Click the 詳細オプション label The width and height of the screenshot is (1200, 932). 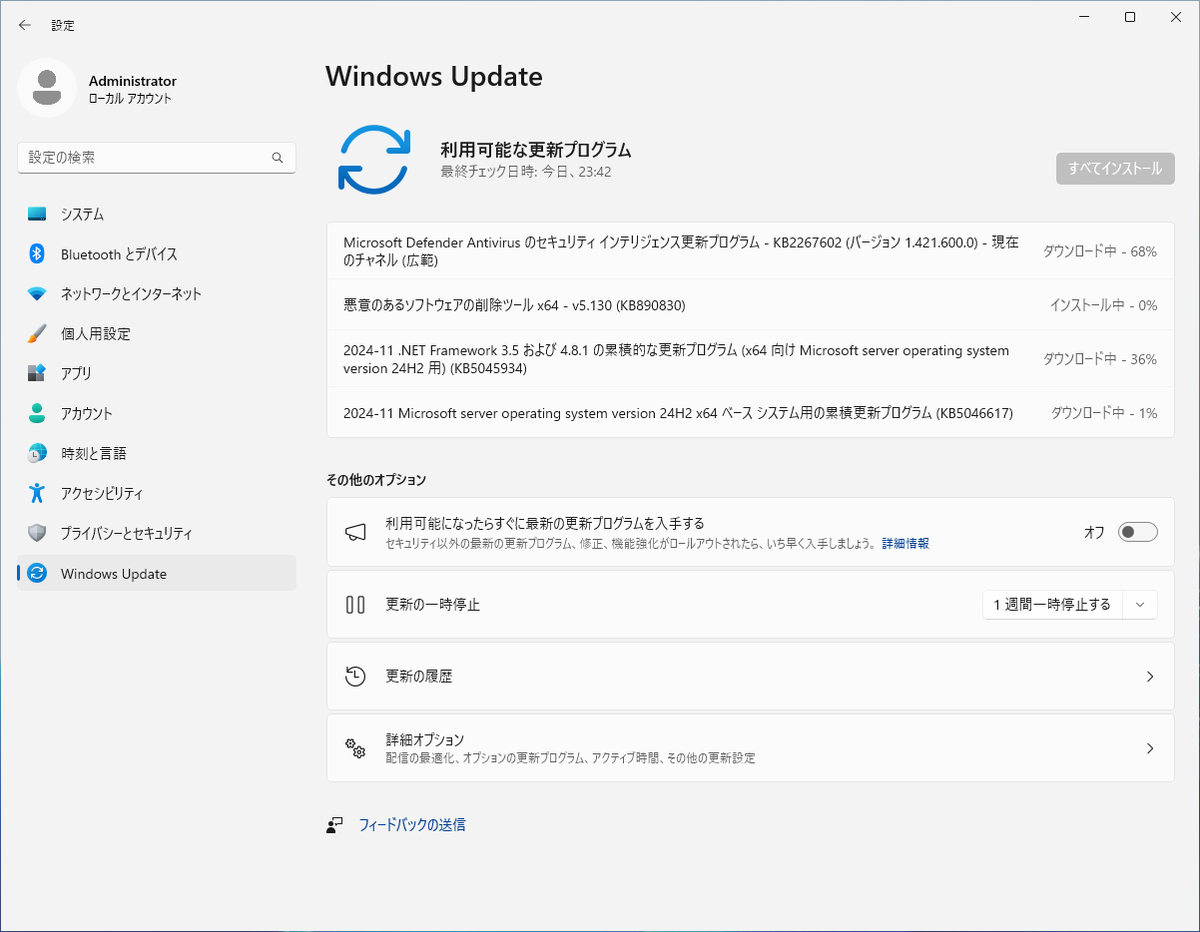(x=425, y=740)
